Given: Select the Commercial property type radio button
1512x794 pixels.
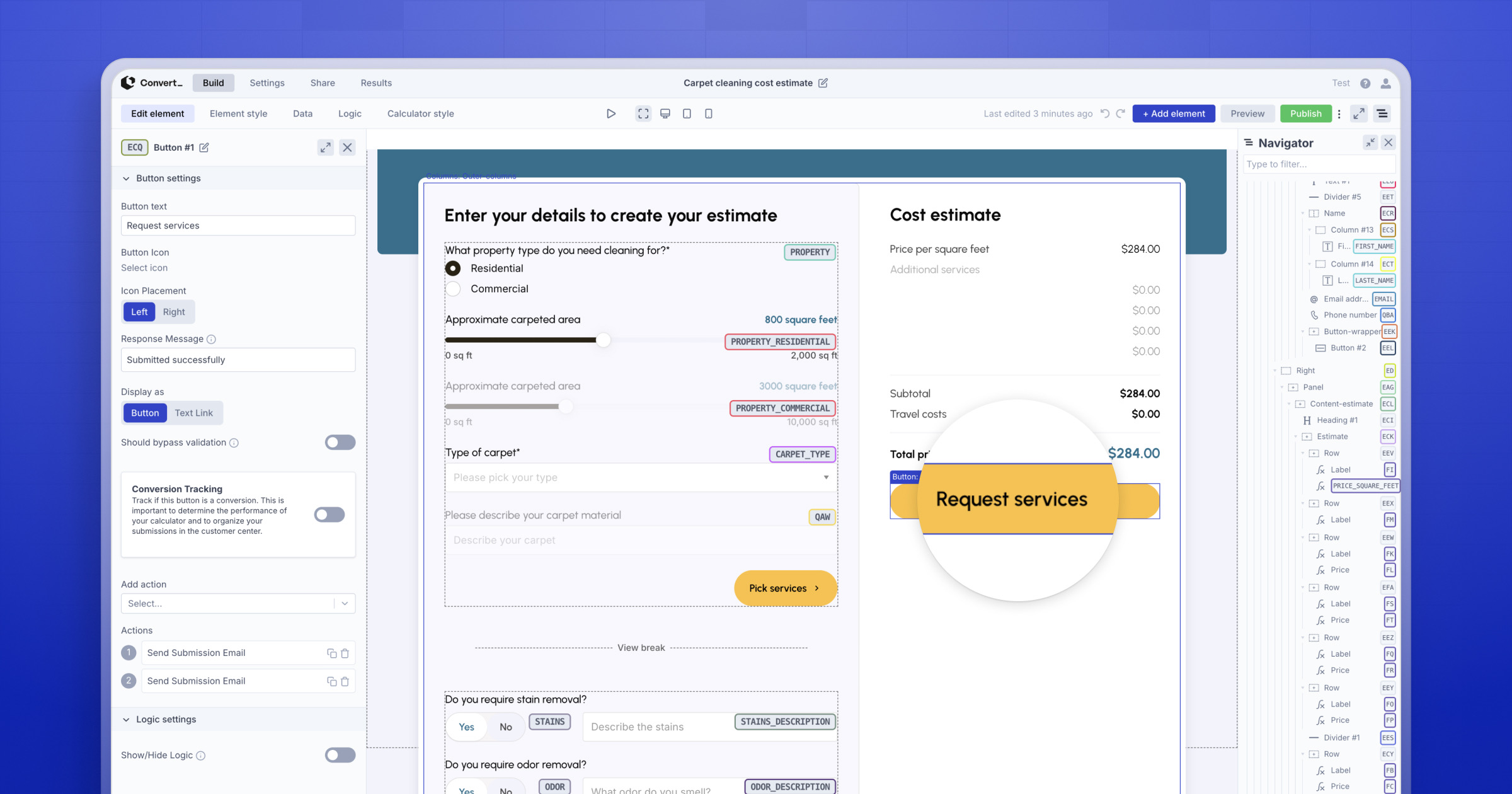Looking at the screenshot, I should (x=453, y=289).
